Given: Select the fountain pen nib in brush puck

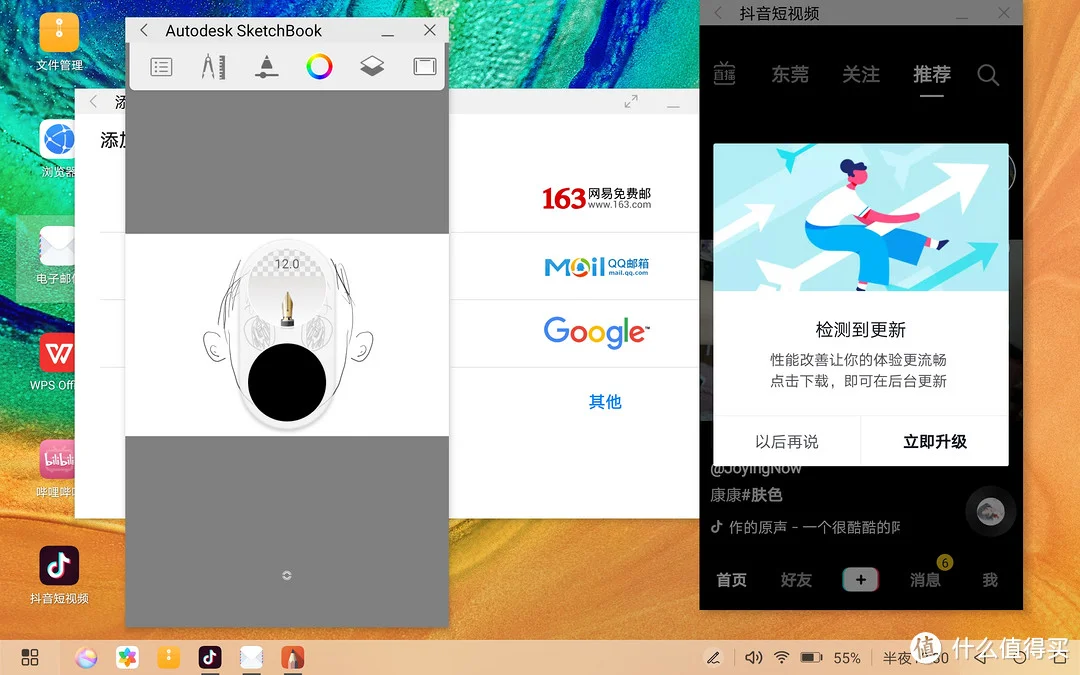Looking at the screenshot, I should click(287, 309).
